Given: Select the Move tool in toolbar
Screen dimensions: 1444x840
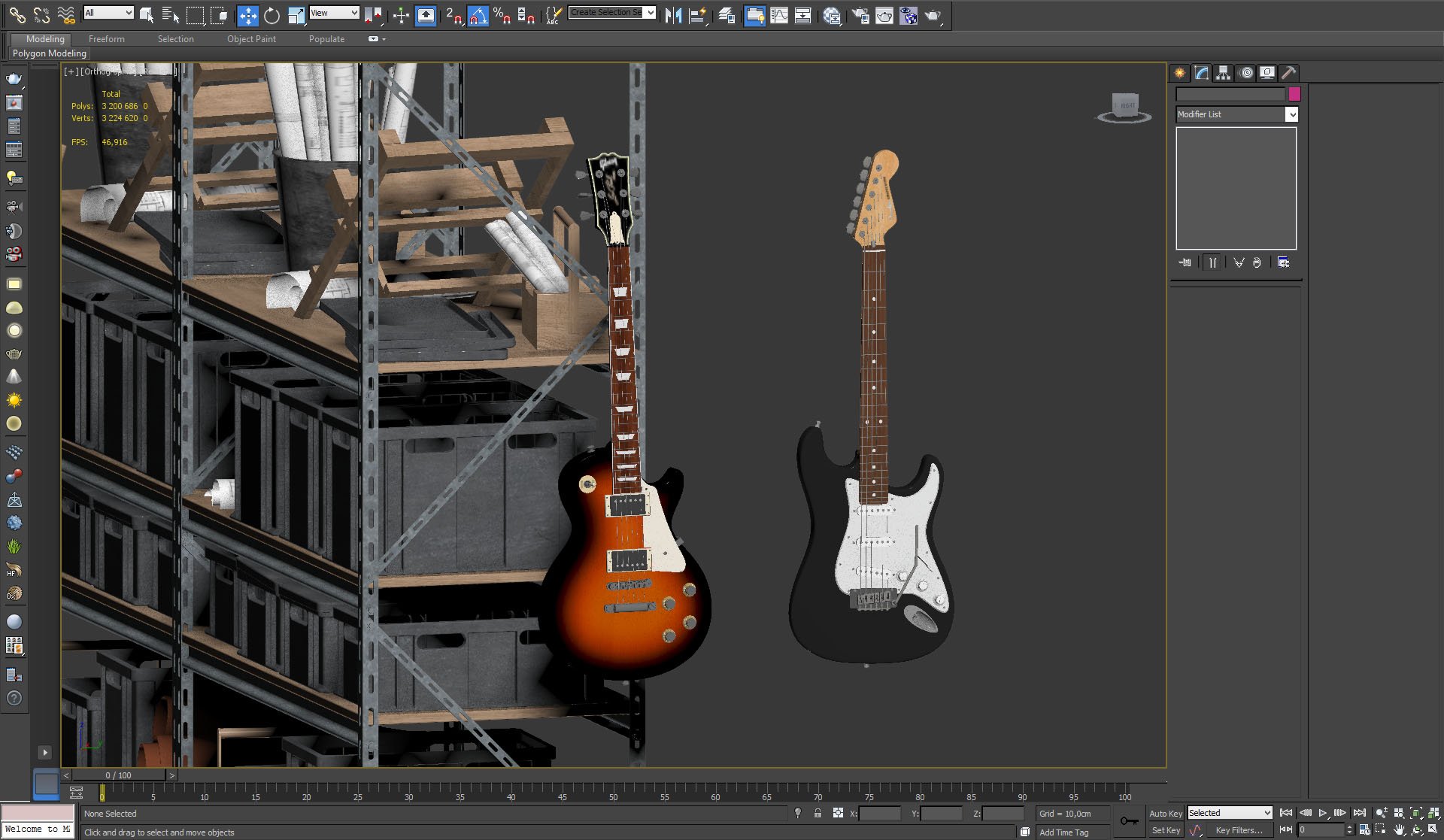Looking at the screenshot, I should pyautogui.click(x=245, y=14).
